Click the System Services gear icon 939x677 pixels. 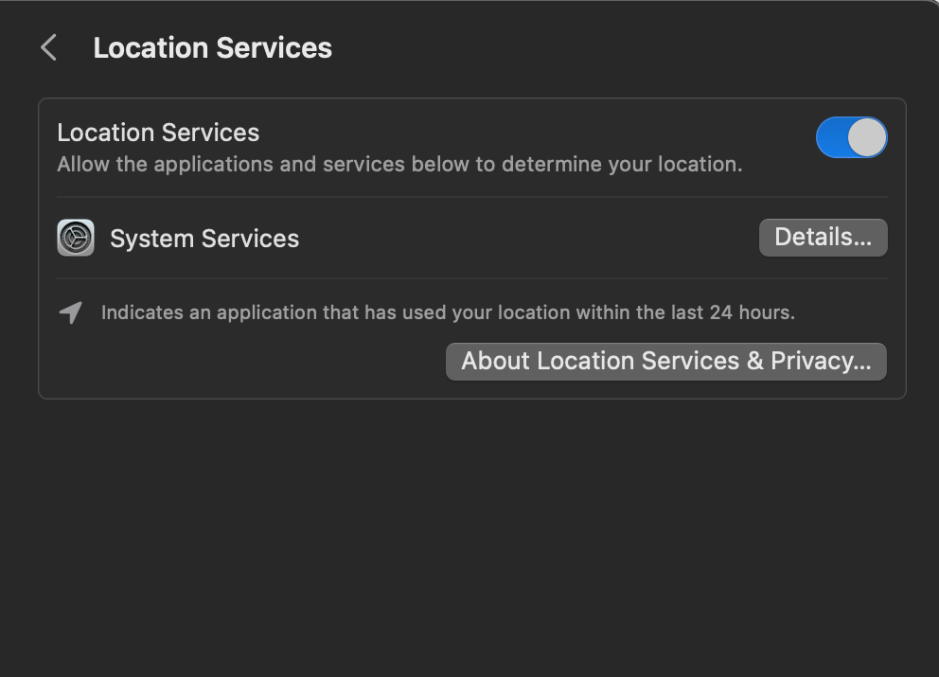tap(76, 238)
